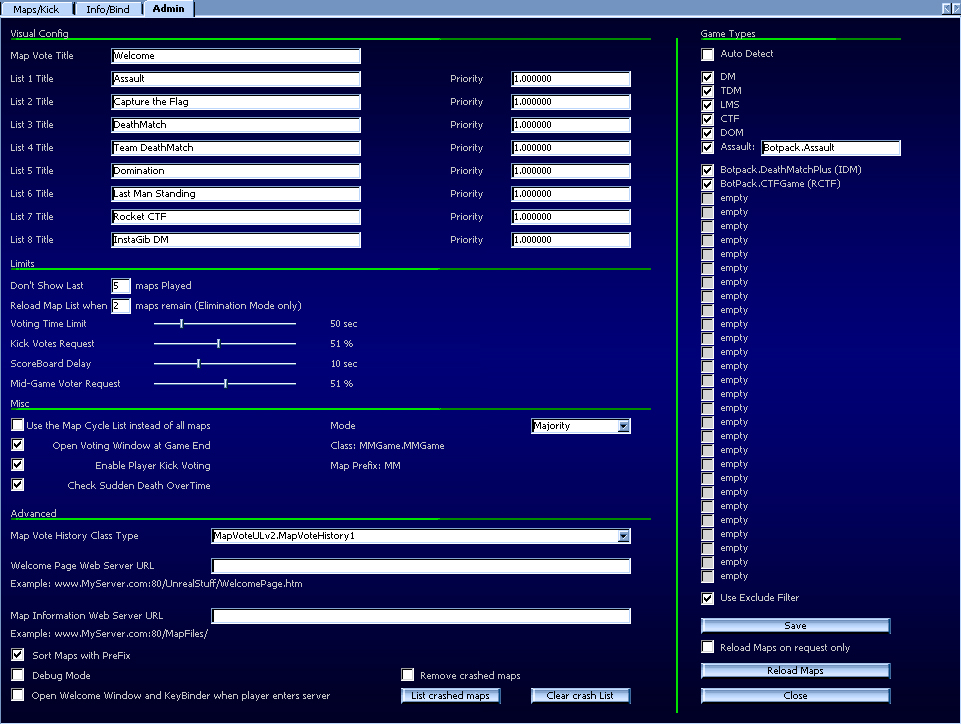Disable Botpack.CTFGame (RCTF) filter
The image size is (961, 724).
pyautogui.click(x=707, y=183)
